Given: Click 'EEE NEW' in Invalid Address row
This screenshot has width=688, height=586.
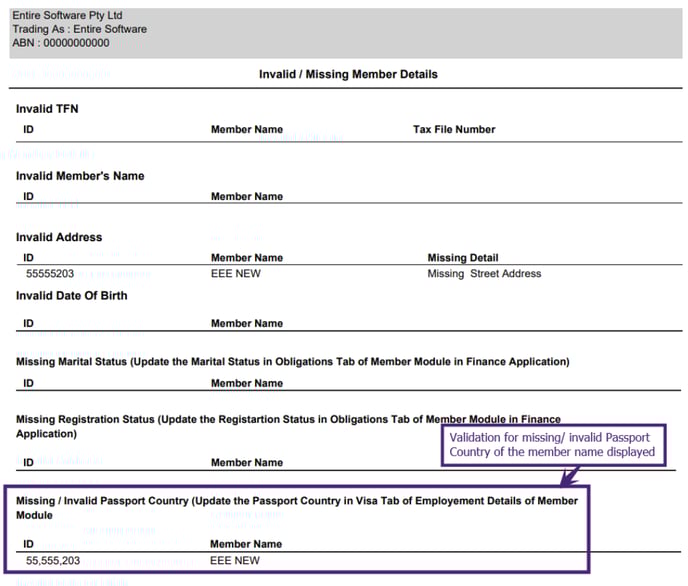Looking at the screenshot, I should click(x=236, y=274).
